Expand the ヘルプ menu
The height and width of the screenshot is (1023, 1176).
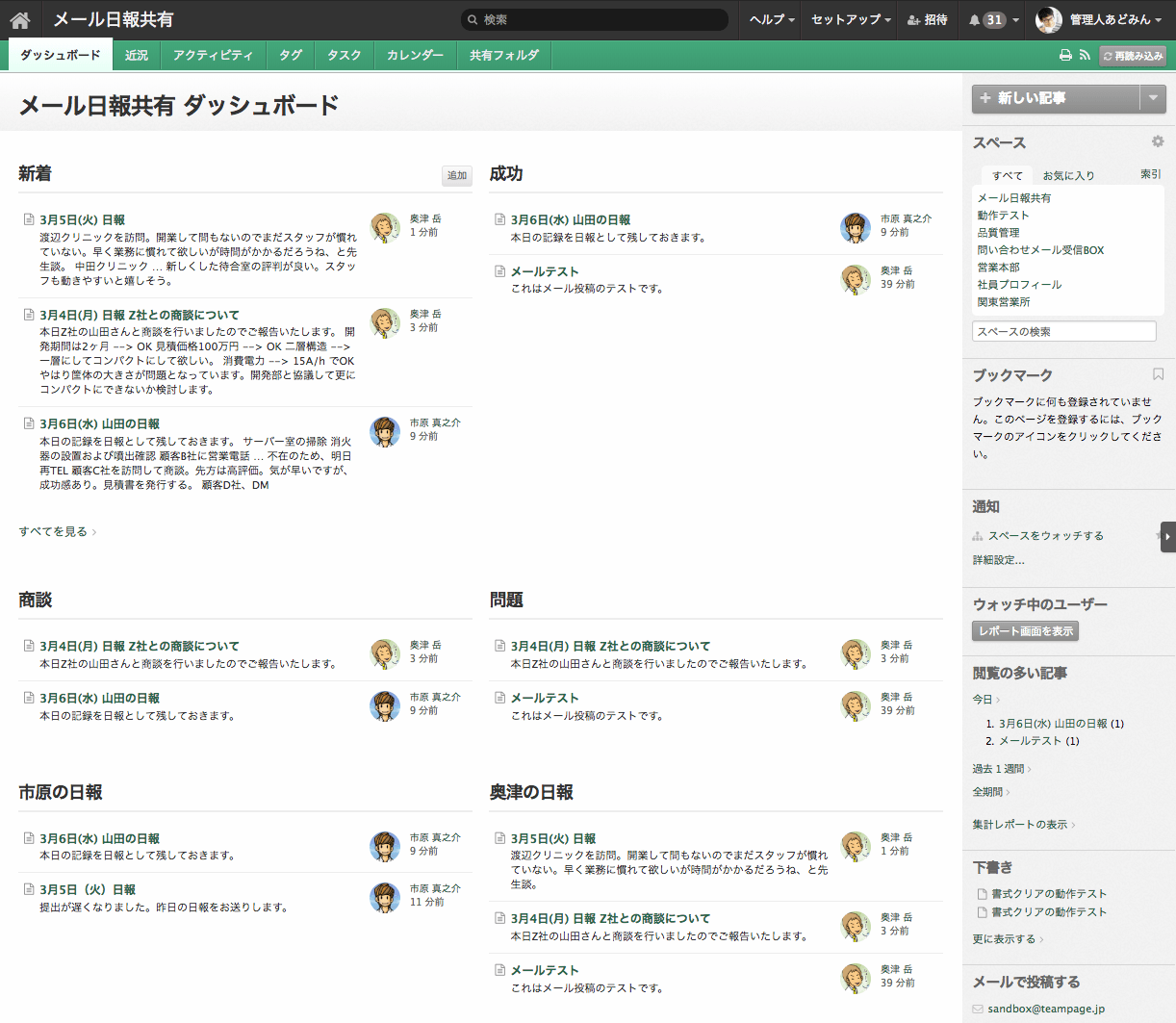click(772, 20)
